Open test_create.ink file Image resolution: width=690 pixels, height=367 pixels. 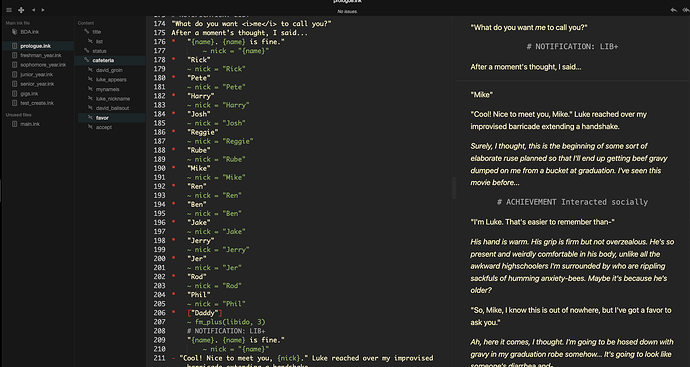tap(37, 103)
